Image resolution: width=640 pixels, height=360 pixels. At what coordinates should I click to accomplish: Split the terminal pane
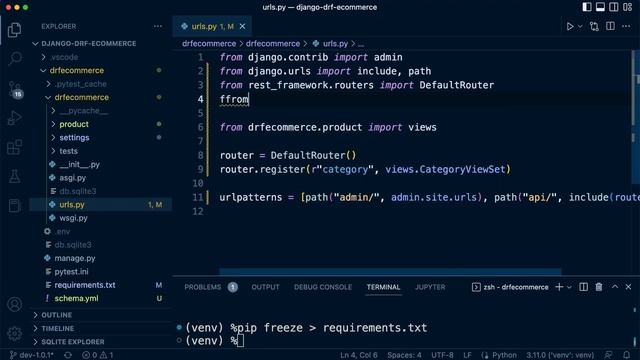pos(584,287)
